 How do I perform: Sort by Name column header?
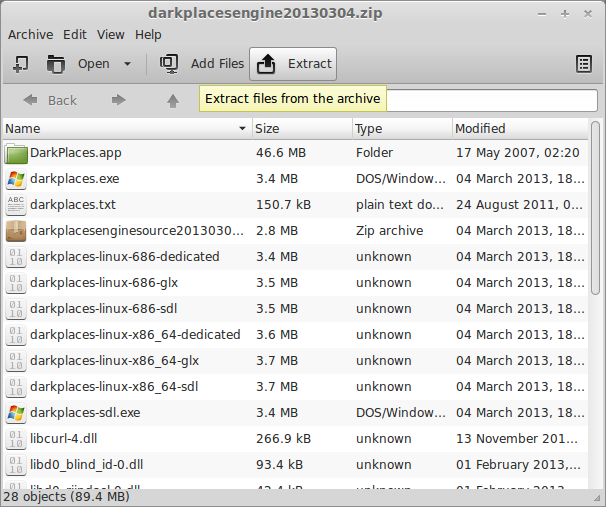coord(127,129)
